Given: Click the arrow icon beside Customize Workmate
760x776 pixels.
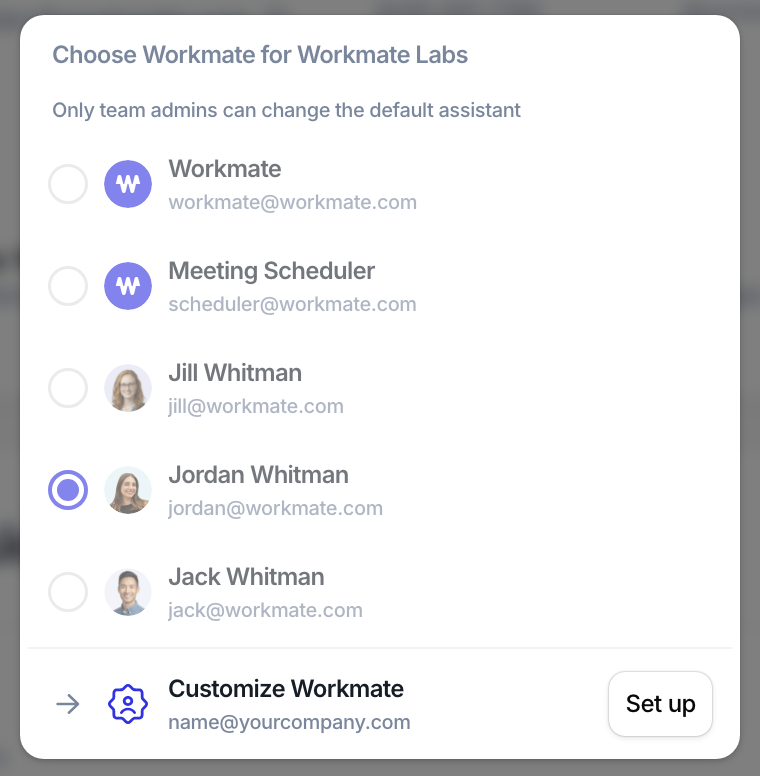Looking at the screenshot, I should tap(68, 704).
